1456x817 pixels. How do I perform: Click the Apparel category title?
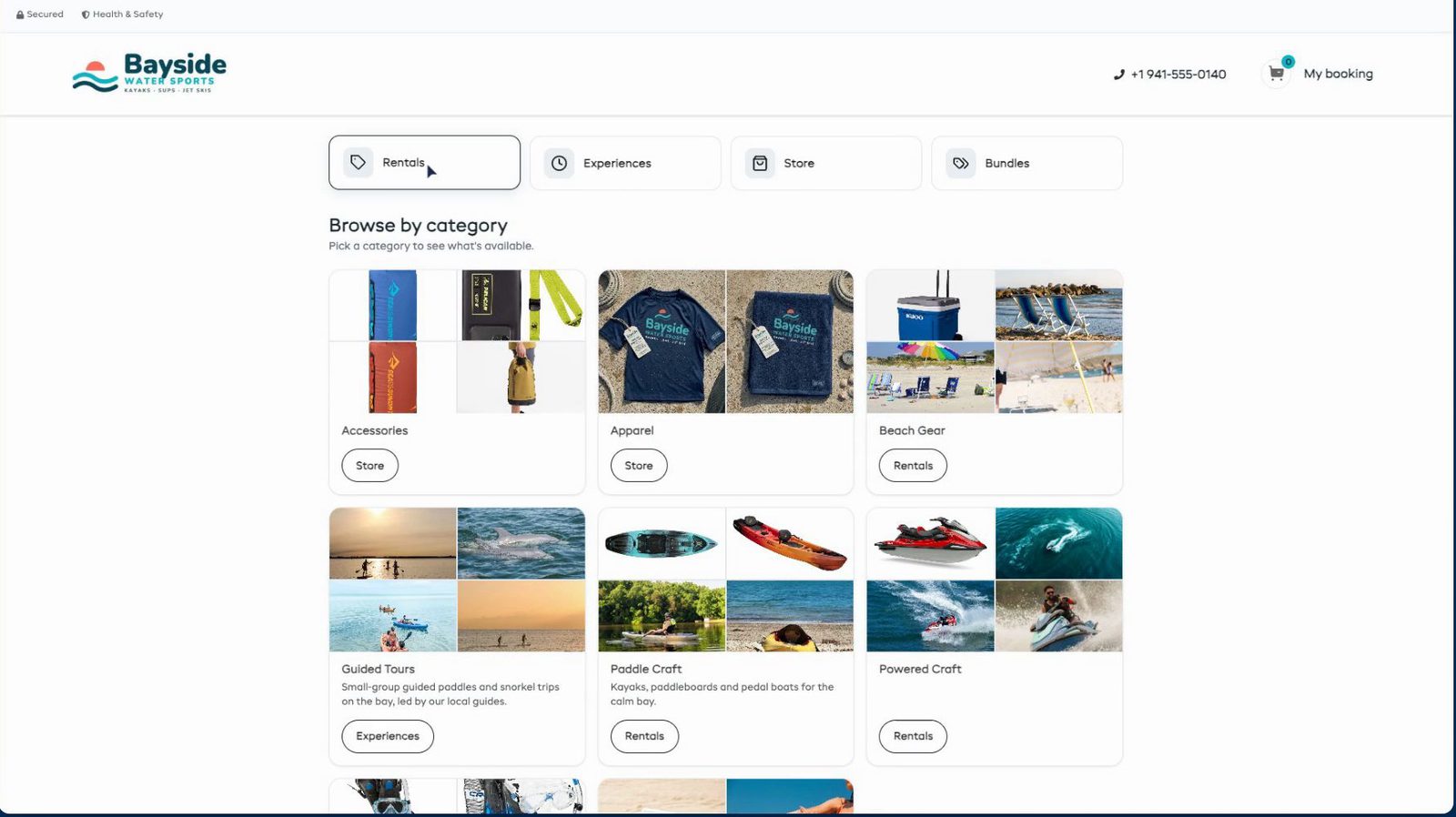click(x=632, y=431)
